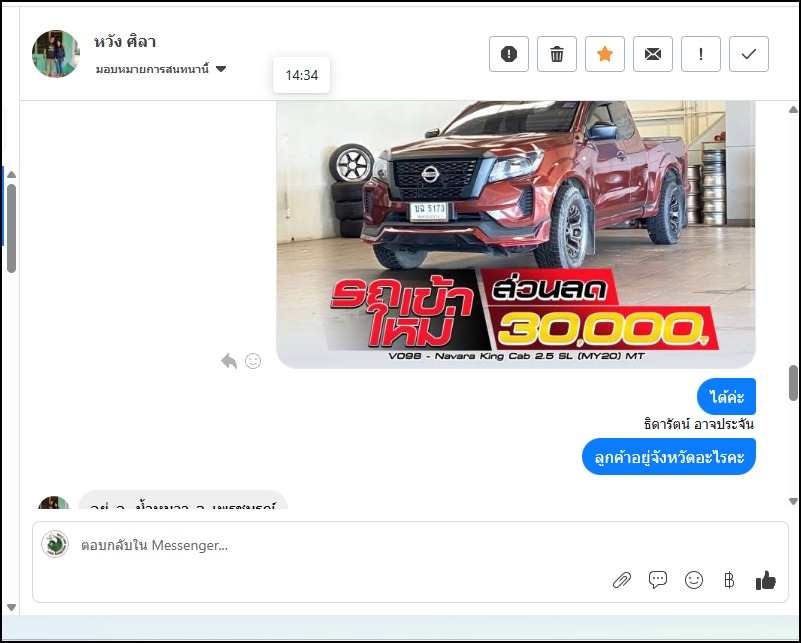Select the ได้ค่ะ message bubble
The height and width of the screenshot is (643, 801).
tap(726, 396)
